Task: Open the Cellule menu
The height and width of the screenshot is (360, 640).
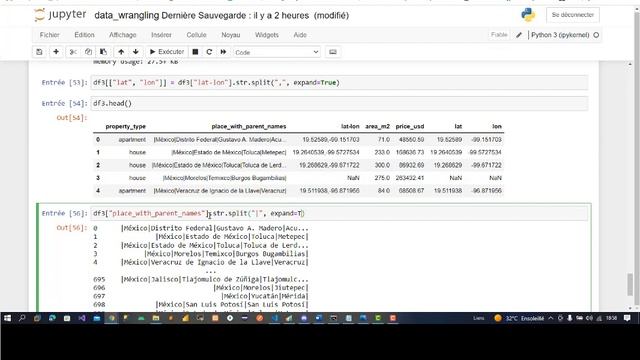Action: 196,35
